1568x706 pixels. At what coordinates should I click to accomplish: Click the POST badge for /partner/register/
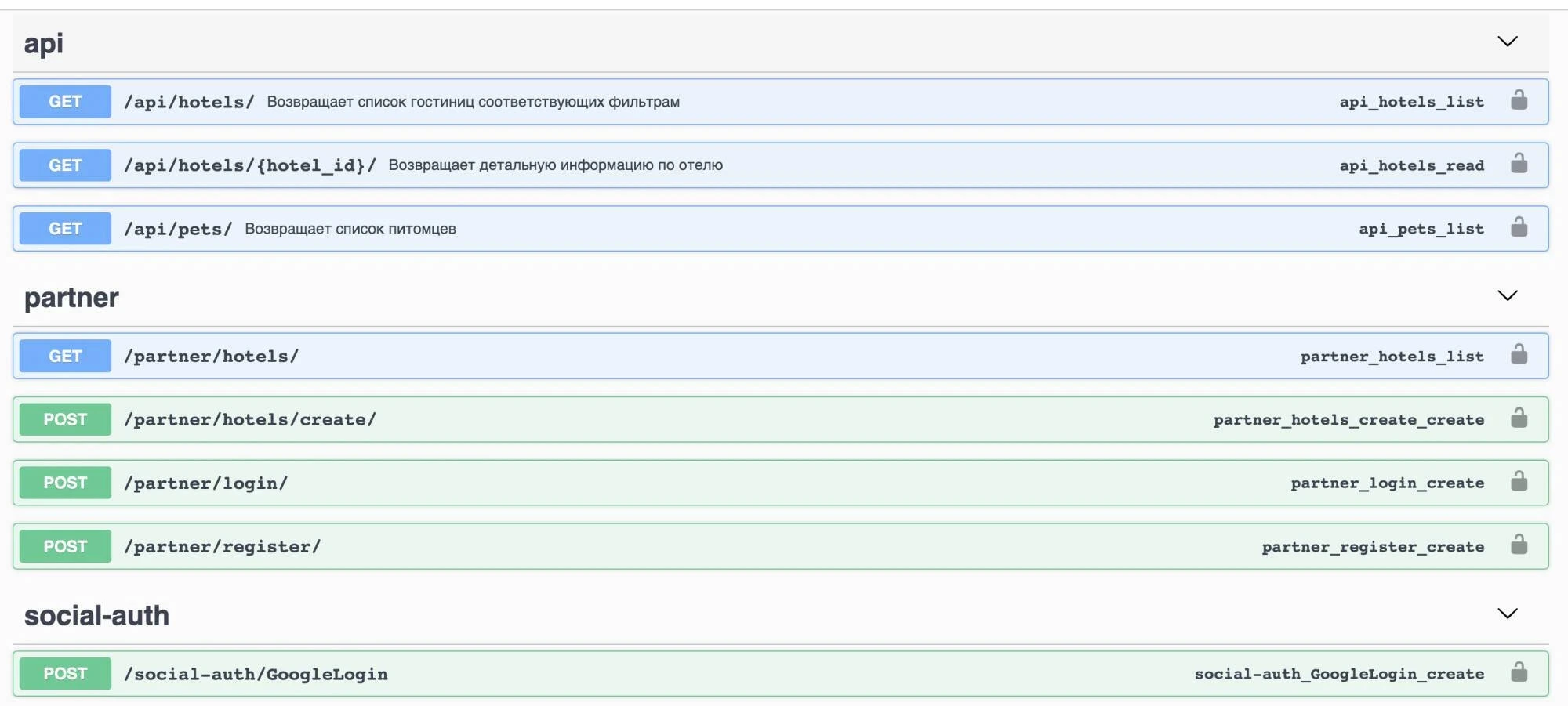65,546
